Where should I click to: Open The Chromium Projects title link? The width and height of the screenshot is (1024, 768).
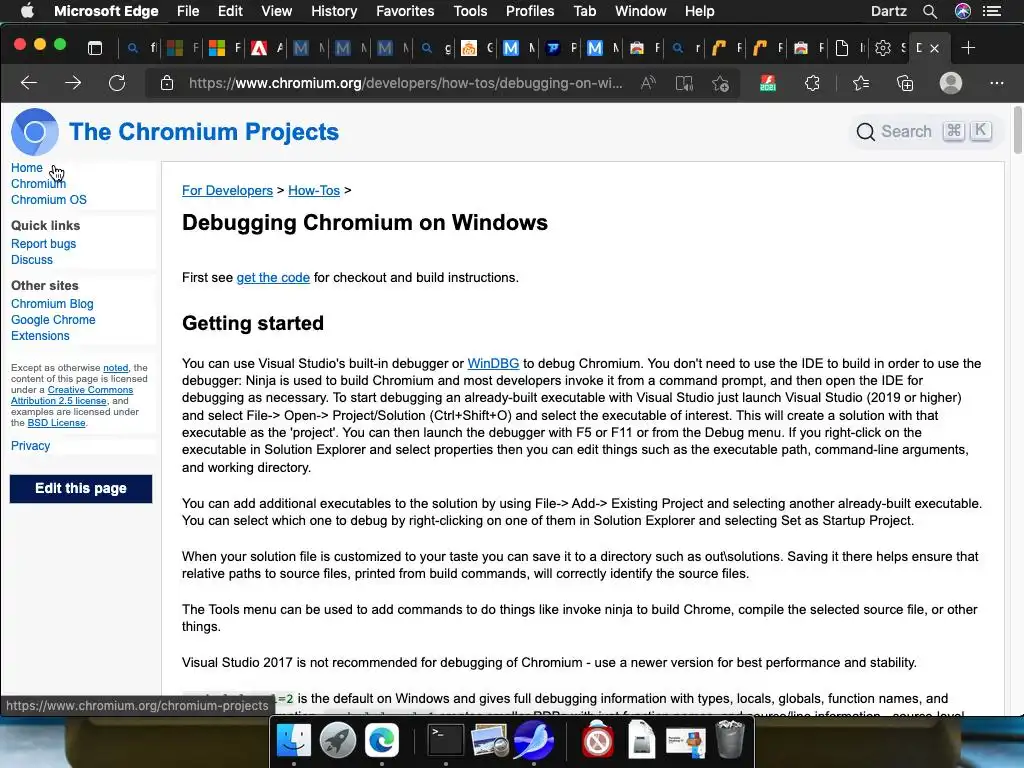(204, 132)
